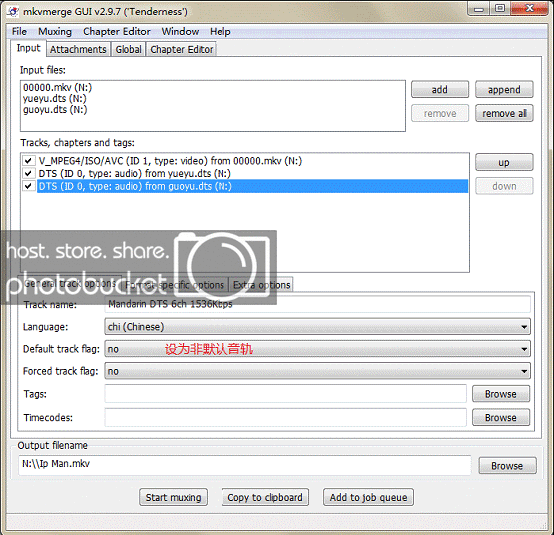Browse for Tags file
554x535 pixels.
pos(501,394)
